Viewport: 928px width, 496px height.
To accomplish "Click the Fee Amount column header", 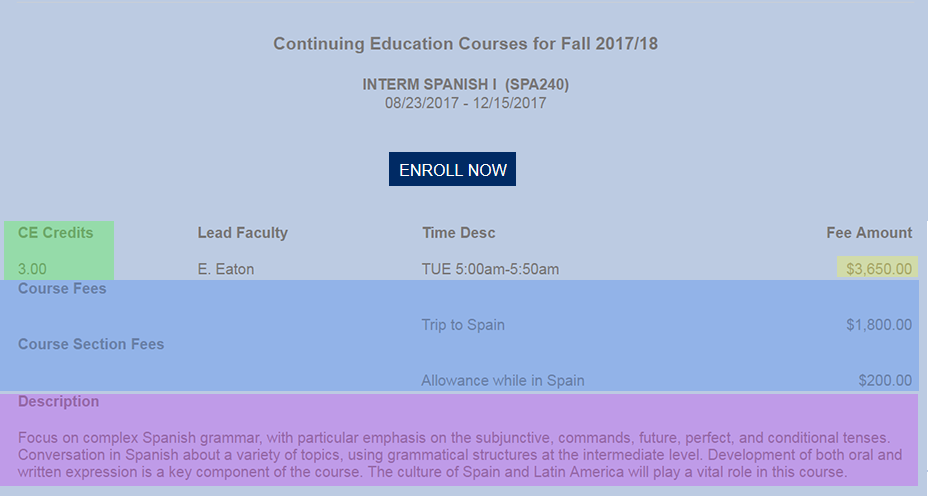I will tap(869, 233).
